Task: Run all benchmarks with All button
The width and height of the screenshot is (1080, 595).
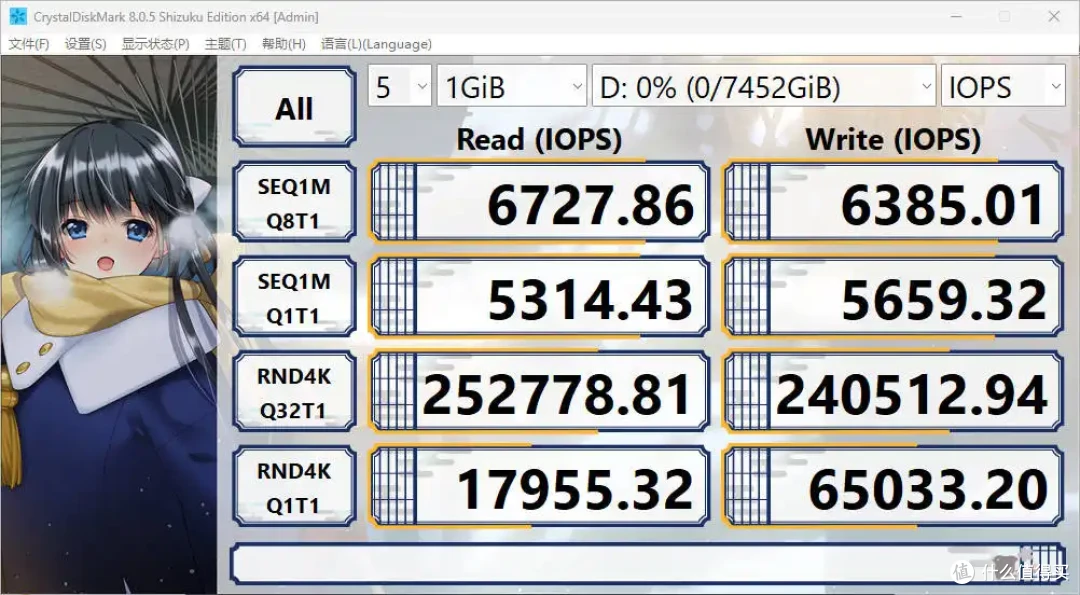Action: click(x=295, y=107)
